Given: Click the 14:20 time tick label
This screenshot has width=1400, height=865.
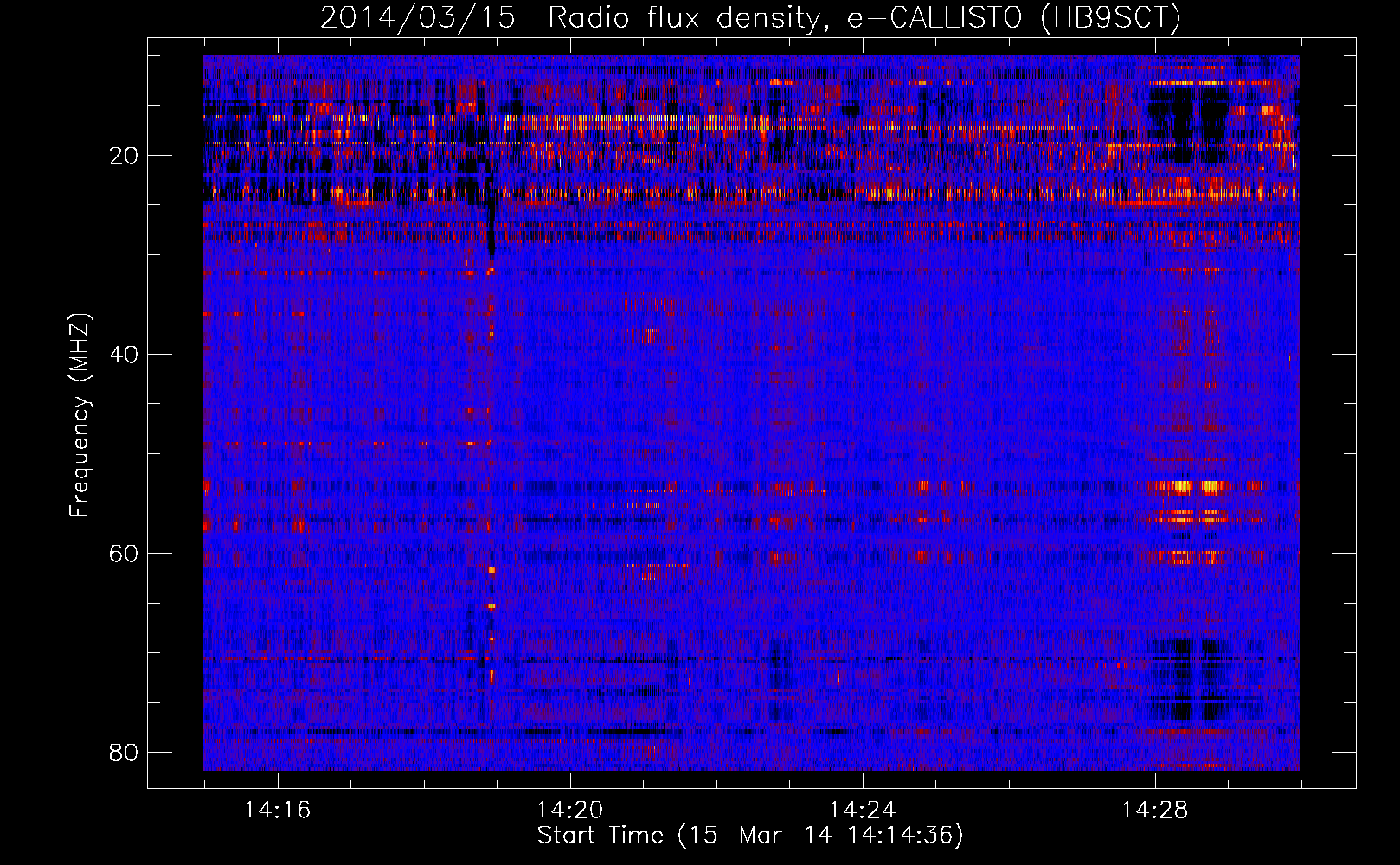Looking at the screenshot, I should [569, 810].
